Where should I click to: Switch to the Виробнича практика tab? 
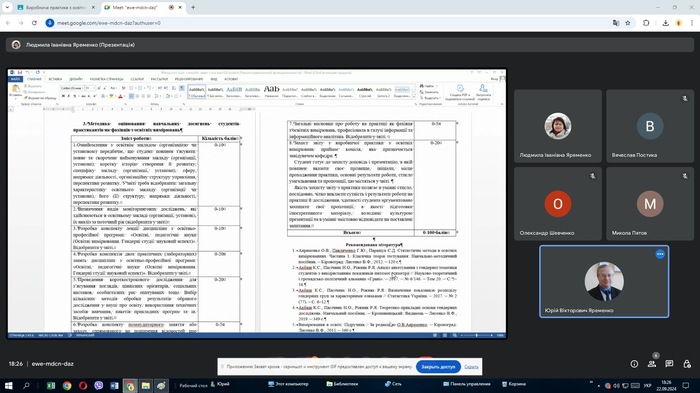click(x=55, y=8)
